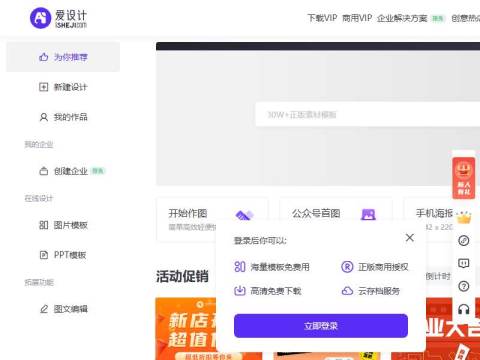
Task: Click the briefcase icon beside 创建企业
Action: click(44, 171)
